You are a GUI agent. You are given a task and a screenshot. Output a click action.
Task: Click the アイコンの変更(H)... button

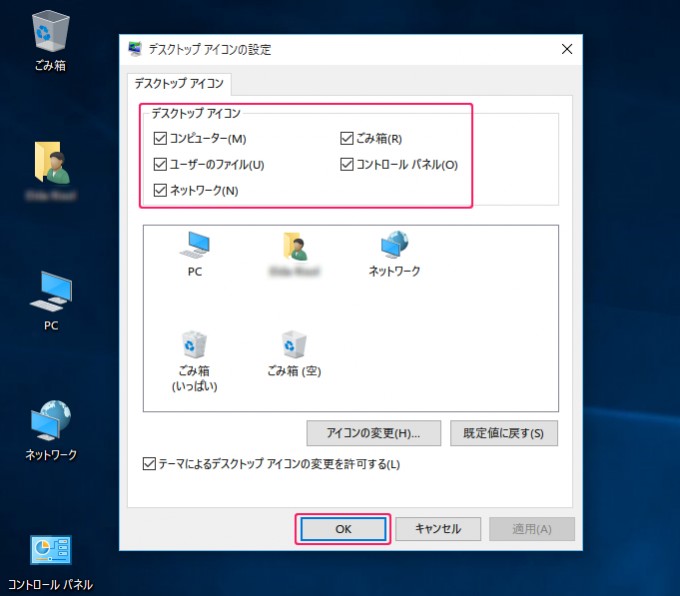[373, 433]
